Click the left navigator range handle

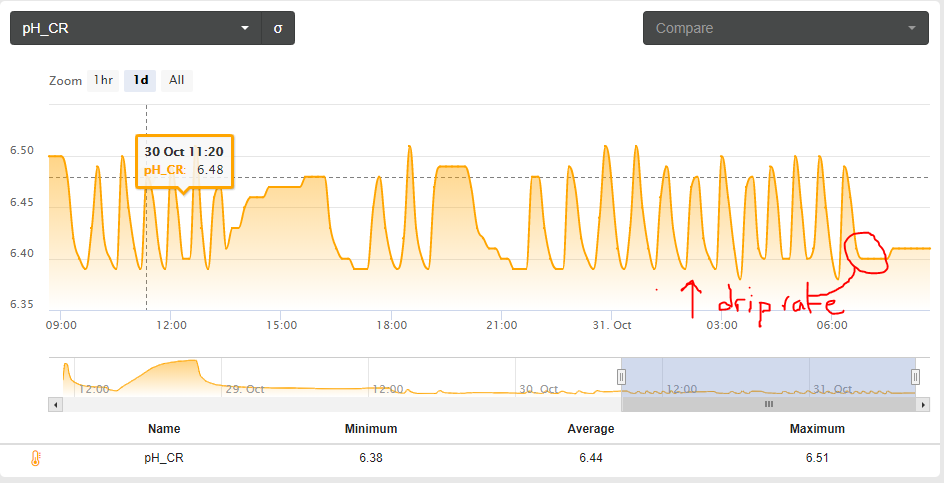[621, 377]
